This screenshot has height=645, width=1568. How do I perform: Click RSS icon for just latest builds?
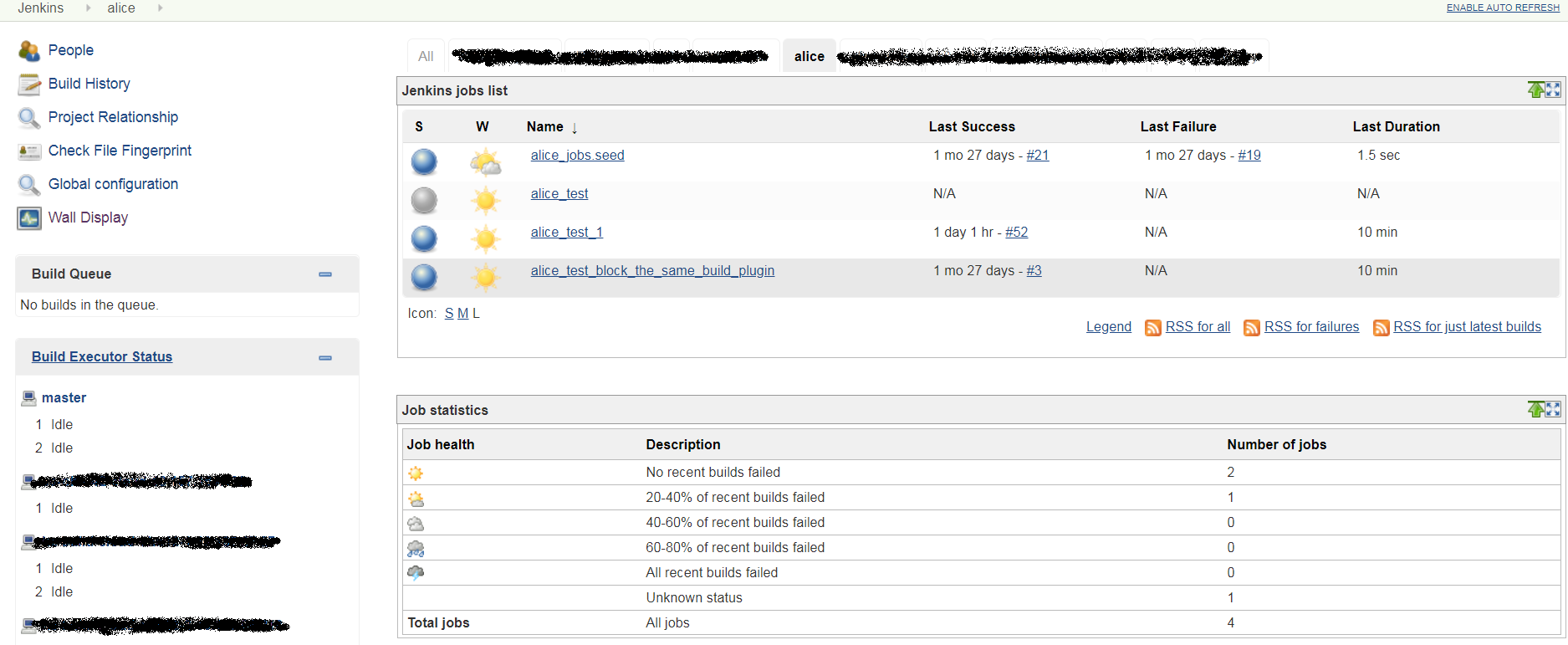[1382, 328]
